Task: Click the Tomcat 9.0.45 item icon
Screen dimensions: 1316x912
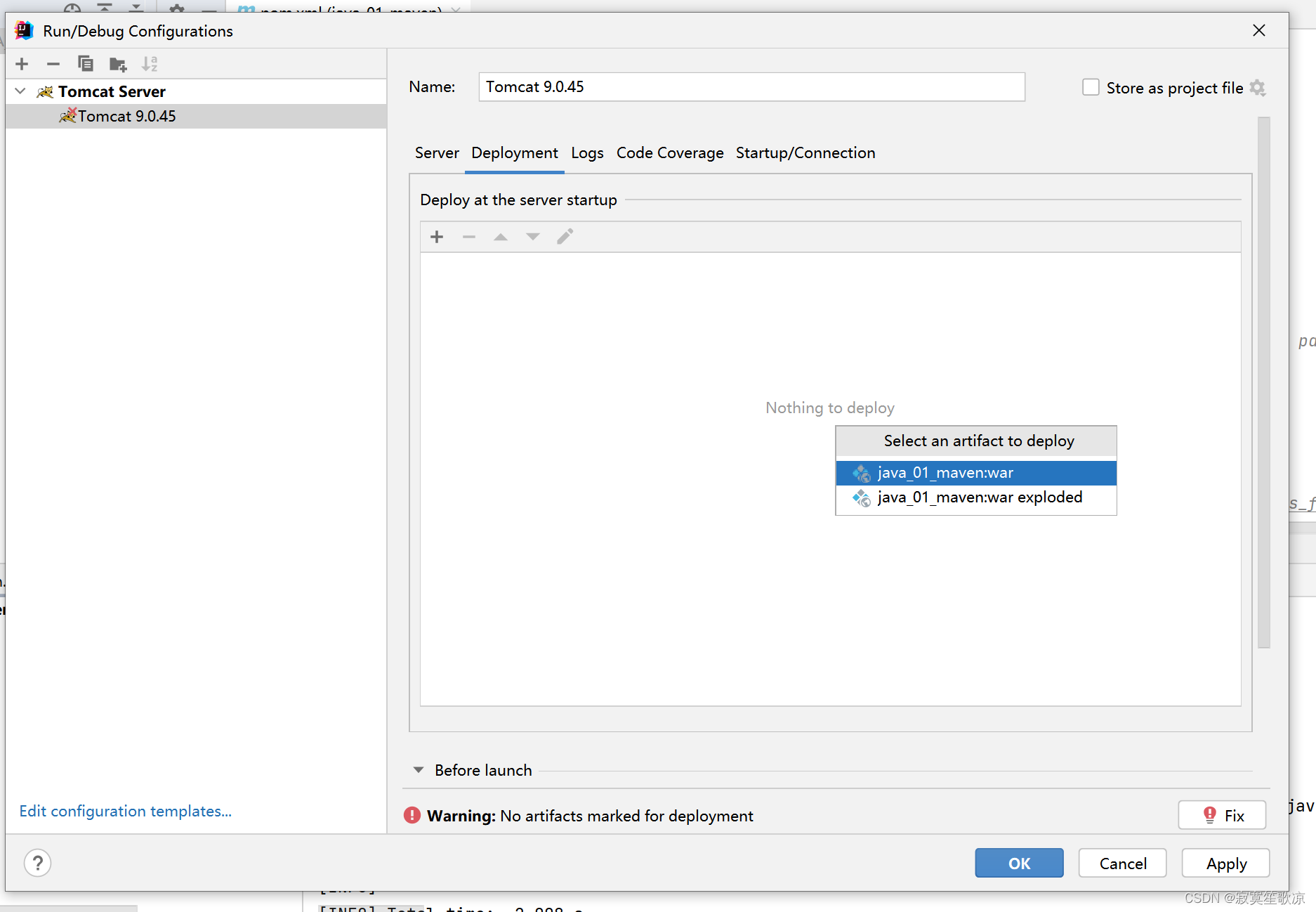Action: coord(68,115)
